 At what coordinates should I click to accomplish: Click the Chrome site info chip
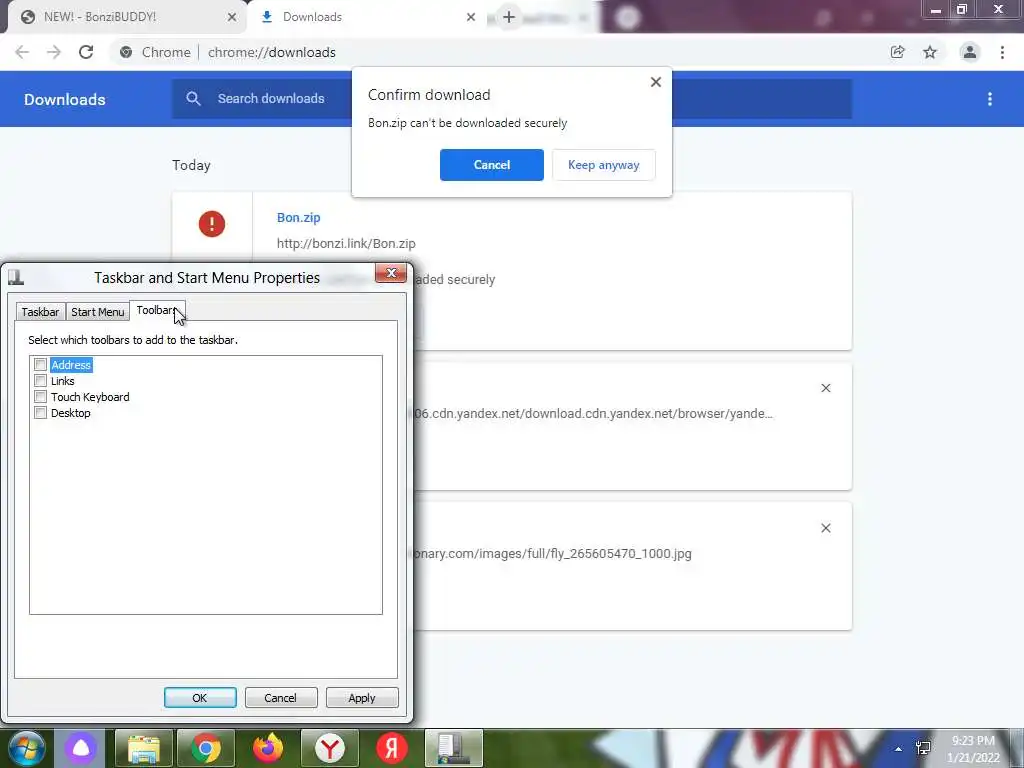tap(155, 52)
